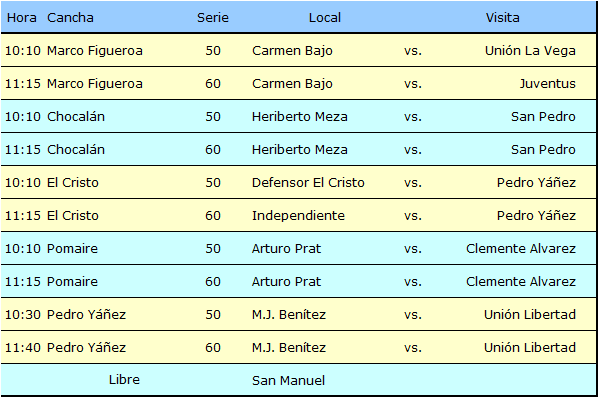This screenshot has height=397, width=598.
Task: Click the Libre label in last row
Action: tap(124, 379)
